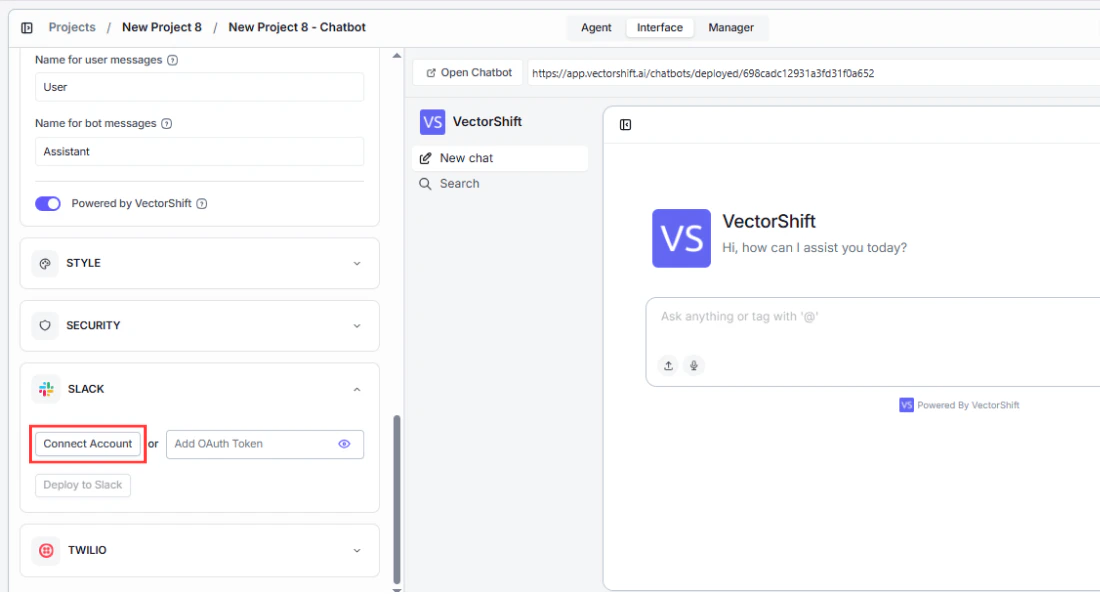Click the Style palette icon
The height and width of the screenshot is (600, 1100).
45,264
